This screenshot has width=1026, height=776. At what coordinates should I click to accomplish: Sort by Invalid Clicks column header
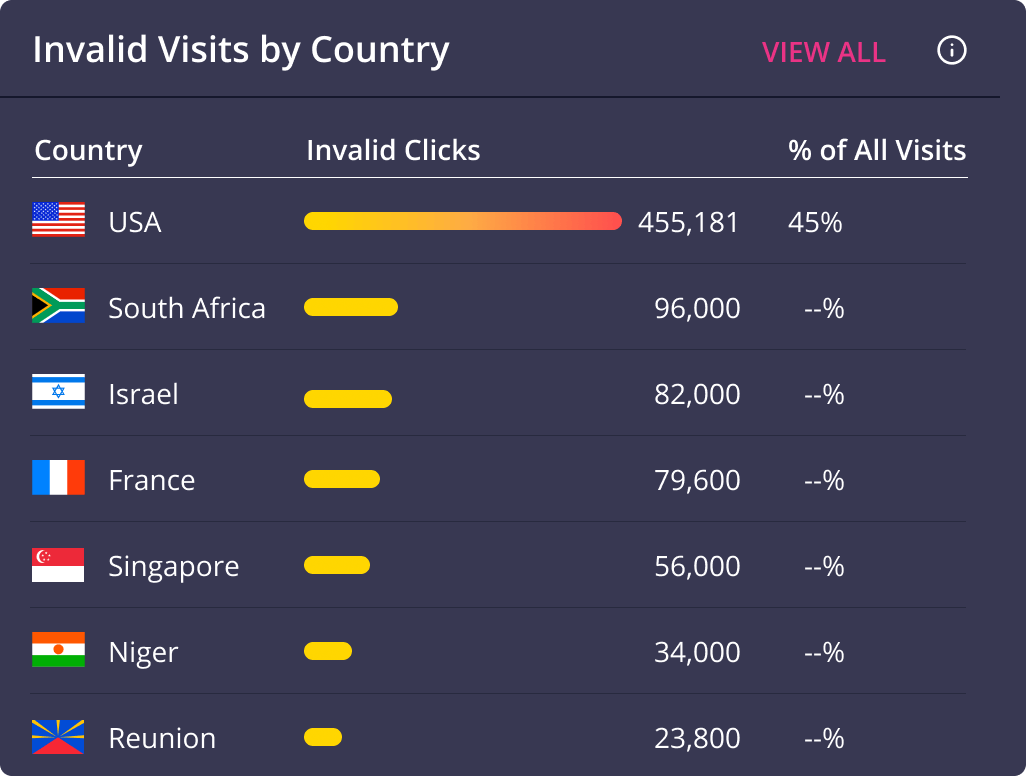[x=393, y=150]
